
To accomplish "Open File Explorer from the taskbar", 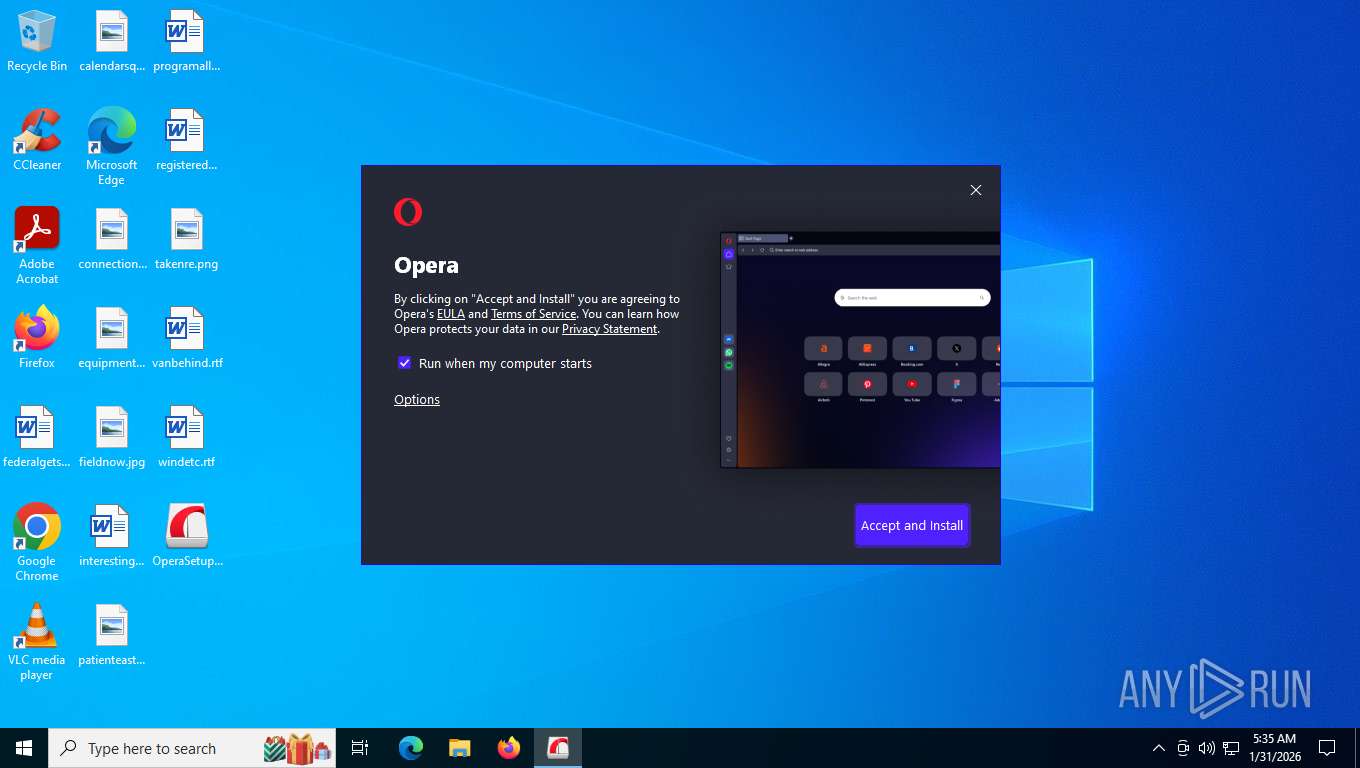I will tap(460, 748).
